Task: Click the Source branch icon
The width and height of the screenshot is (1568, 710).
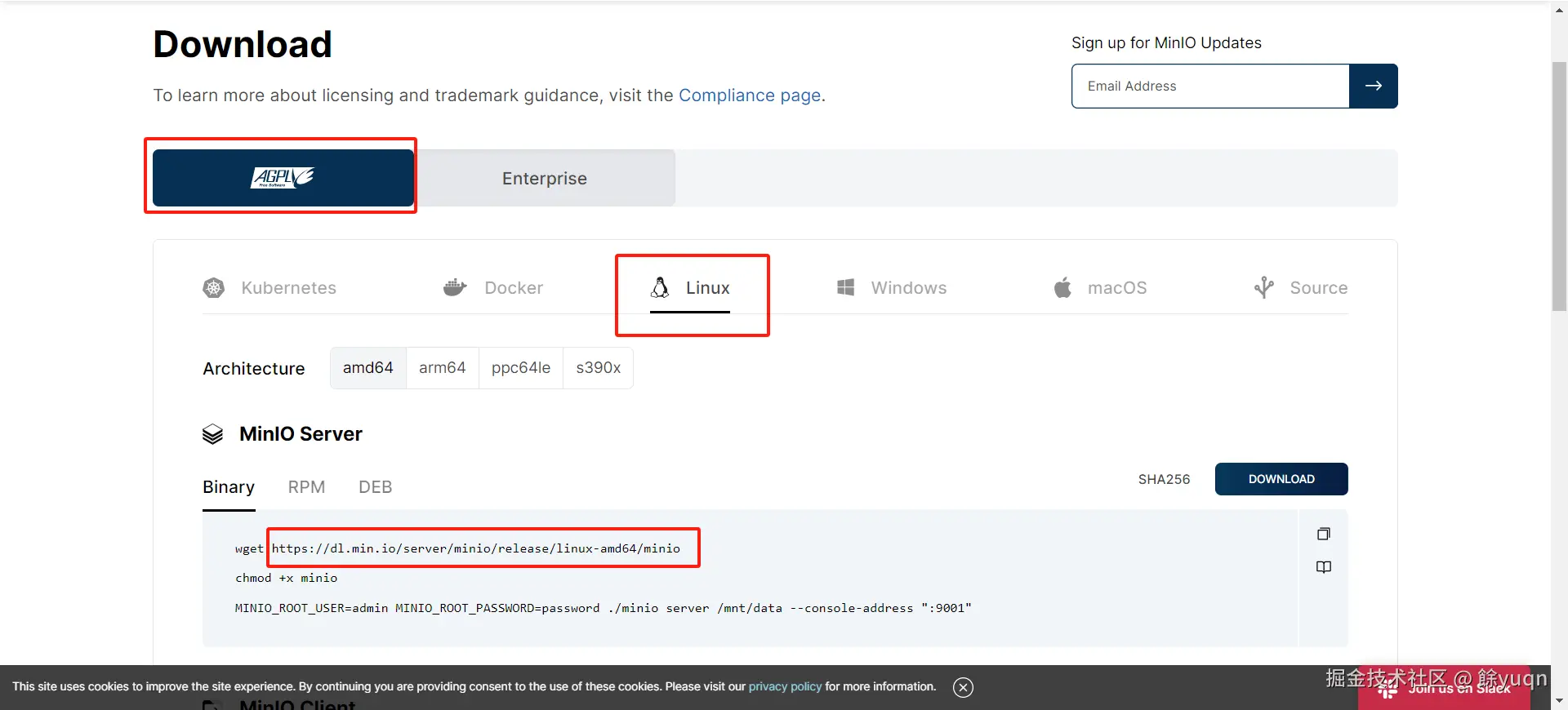Action: tap(1263, 287)
